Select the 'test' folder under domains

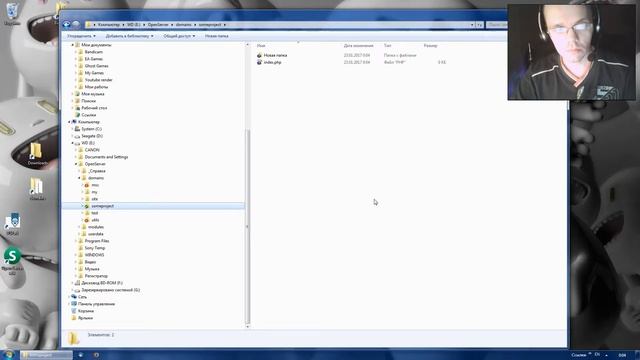pos(94,213)
